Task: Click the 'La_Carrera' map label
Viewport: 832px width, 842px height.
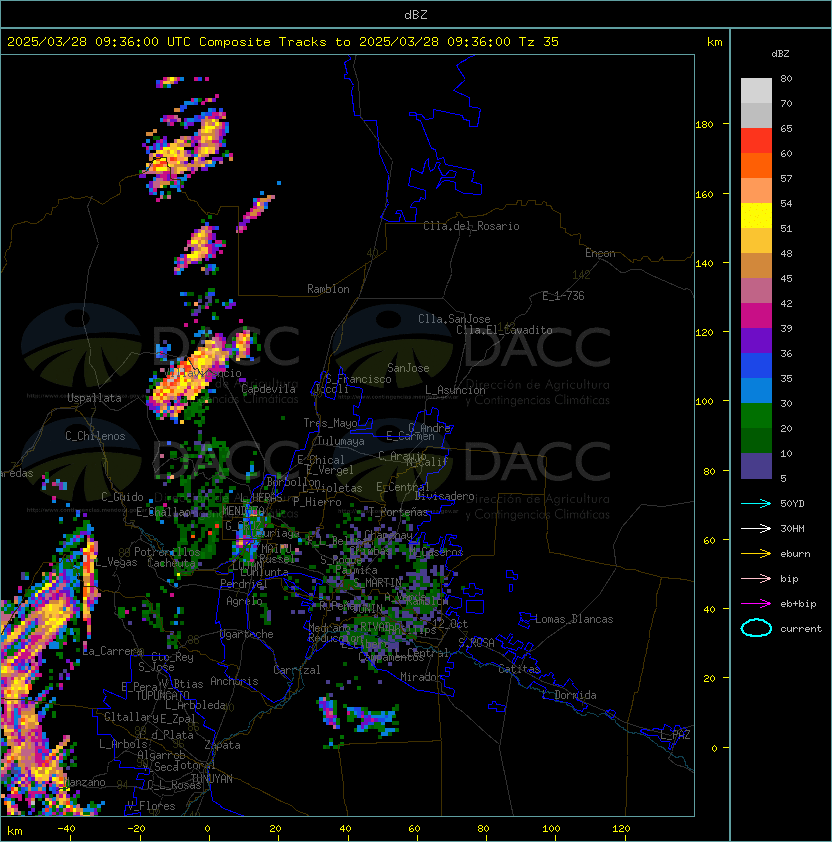Action: 113,651
